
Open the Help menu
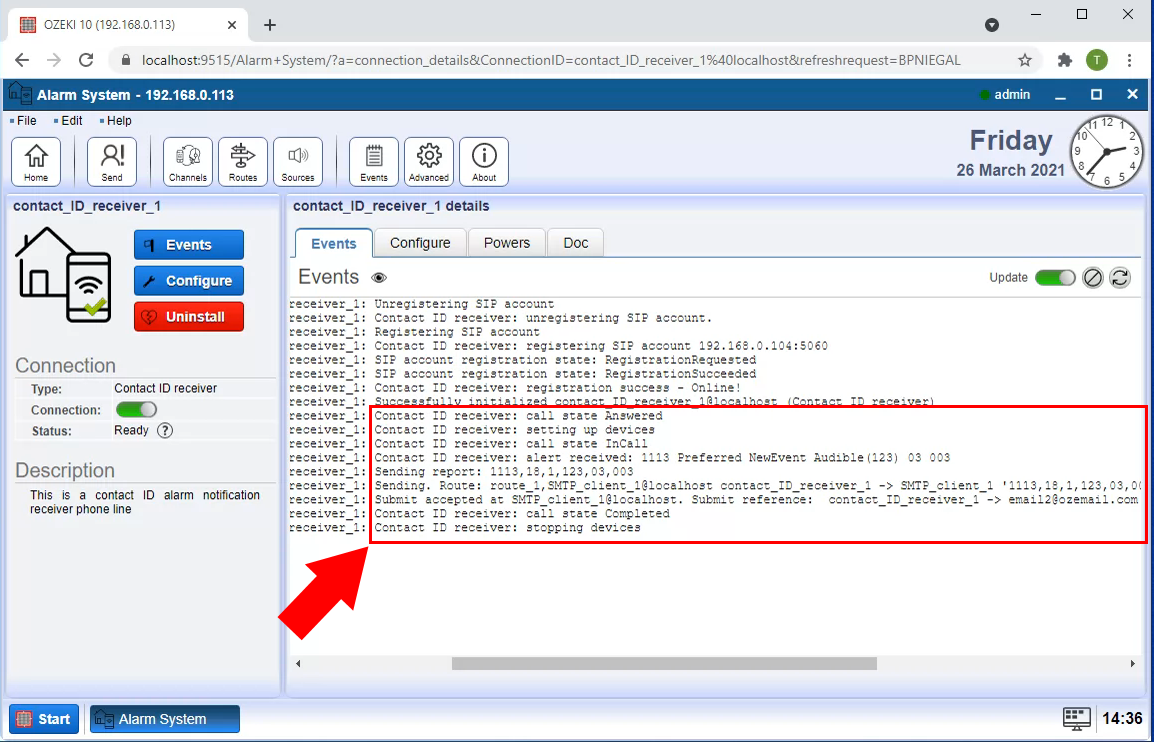coord(119,121)
